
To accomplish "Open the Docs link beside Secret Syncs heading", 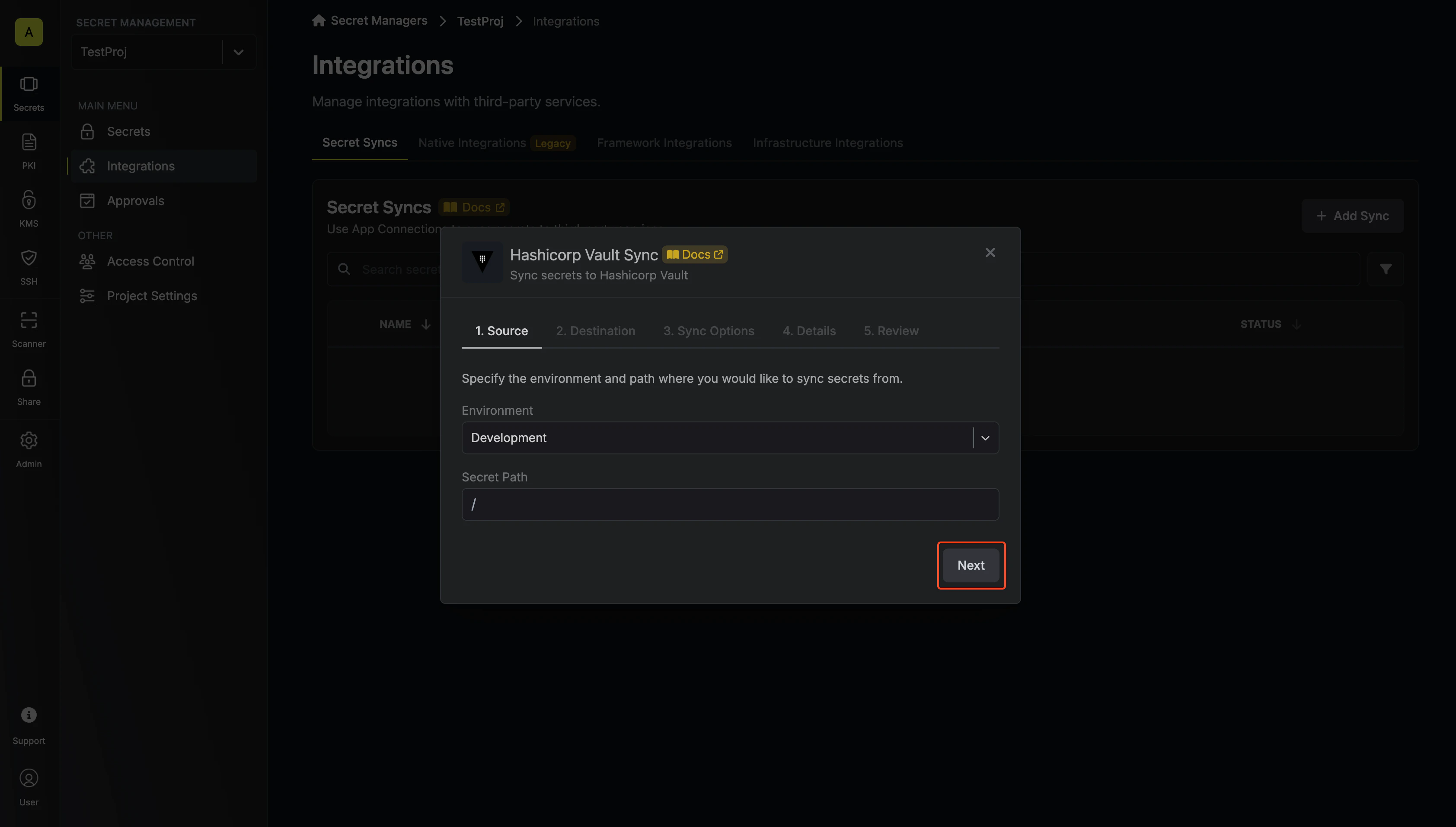I will tap(474, 207).
